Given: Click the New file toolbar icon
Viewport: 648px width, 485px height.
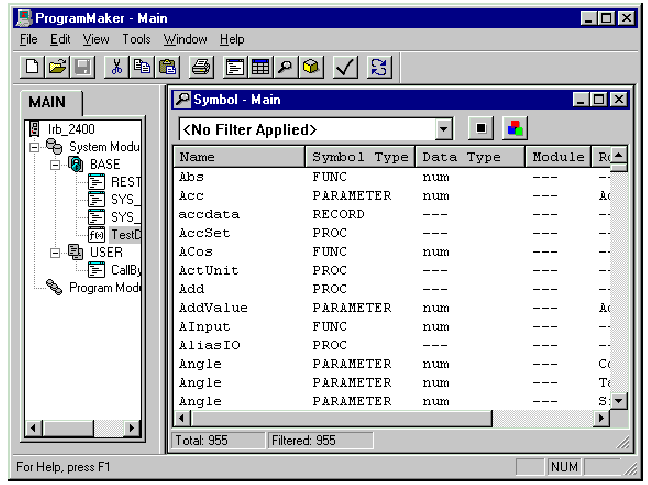Looking at the screenshot, I should click(x=32, y=67).
